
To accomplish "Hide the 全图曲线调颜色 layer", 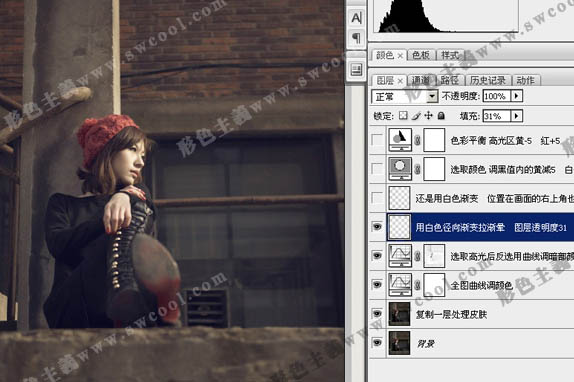I will (377, 284).
